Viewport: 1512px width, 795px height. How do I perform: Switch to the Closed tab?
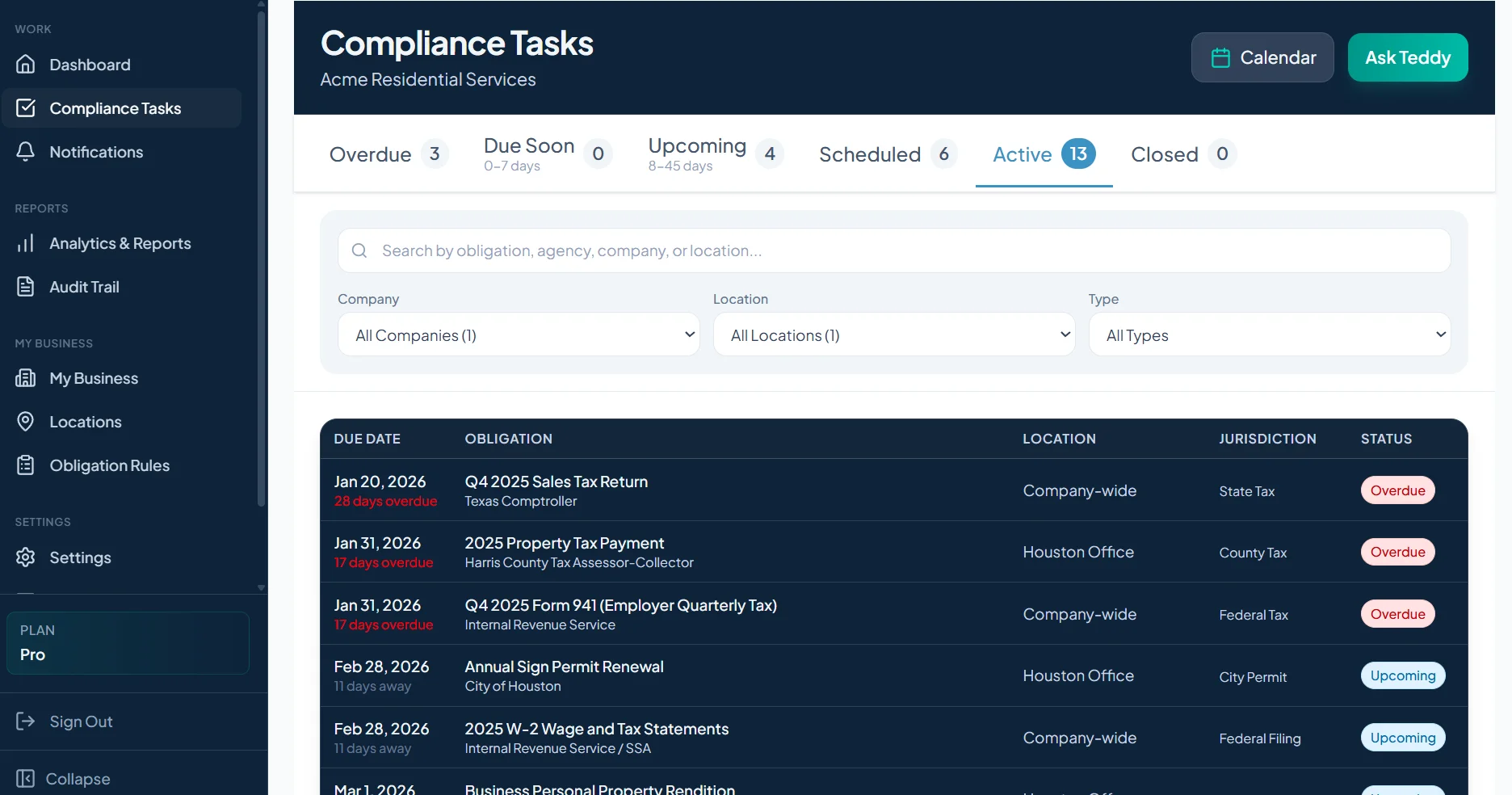pyautogui.click(x=1183, y=154)
